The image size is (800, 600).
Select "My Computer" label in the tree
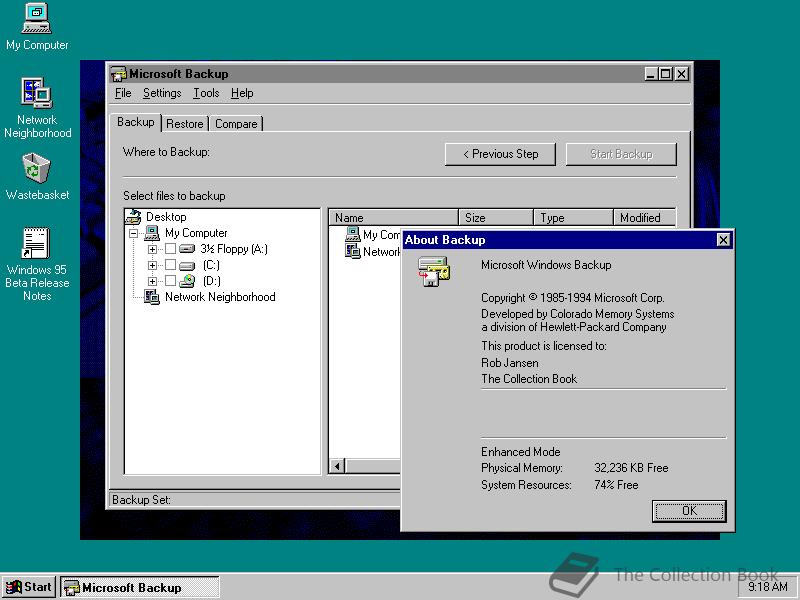(x=196, y=233)
